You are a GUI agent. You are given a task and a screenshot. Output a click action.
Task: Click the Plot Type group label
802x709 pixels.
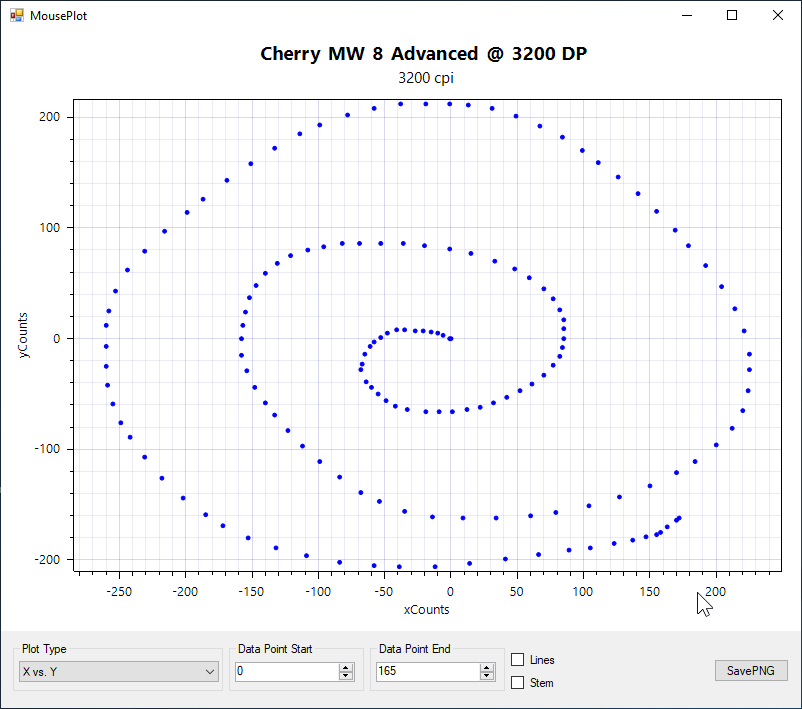[44, 649]
